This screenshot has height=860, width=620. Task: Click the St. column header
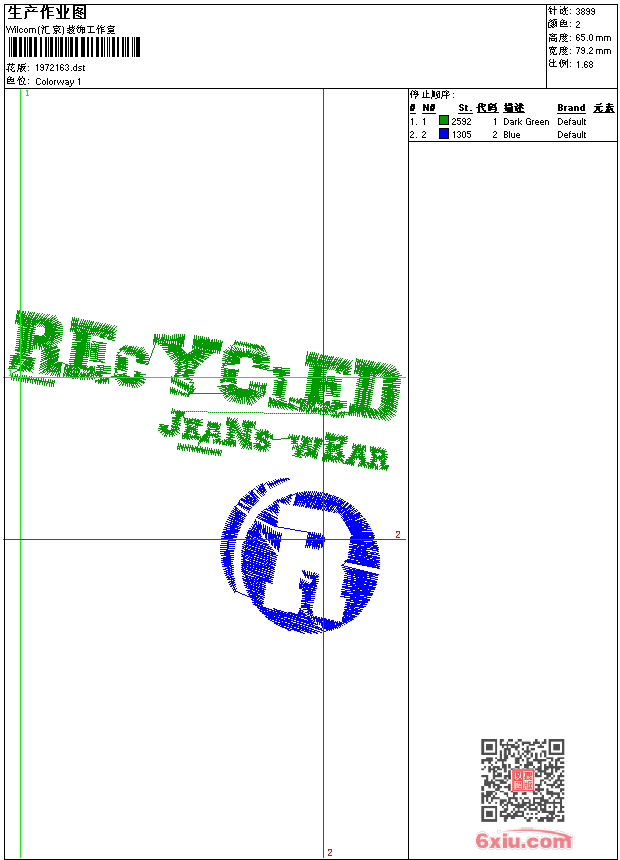[465, 108]
